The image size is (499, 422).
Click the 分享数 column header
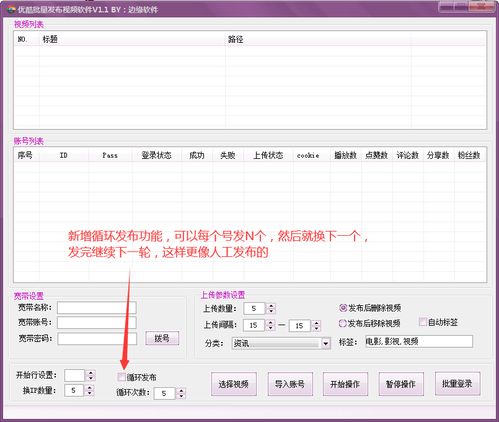[438, 155]
